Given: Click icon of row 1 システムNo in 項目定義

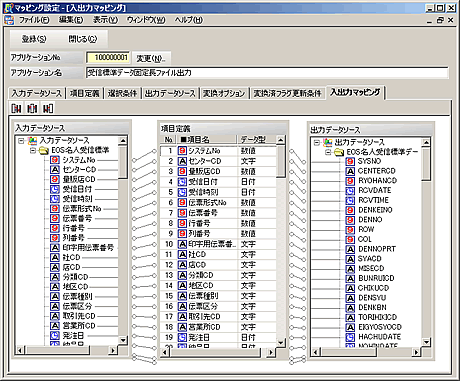Looking at the screenshot, I should coord(182,151).
